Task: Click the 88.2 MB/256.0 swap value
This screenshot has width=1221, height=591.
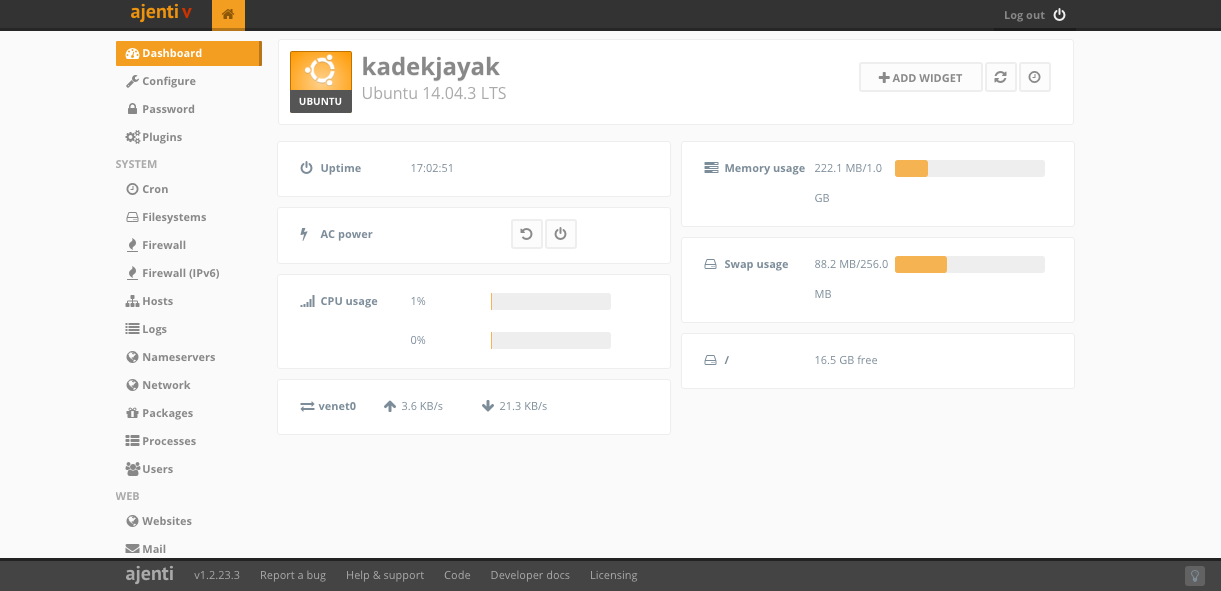Action: click(x=851, y=264)
